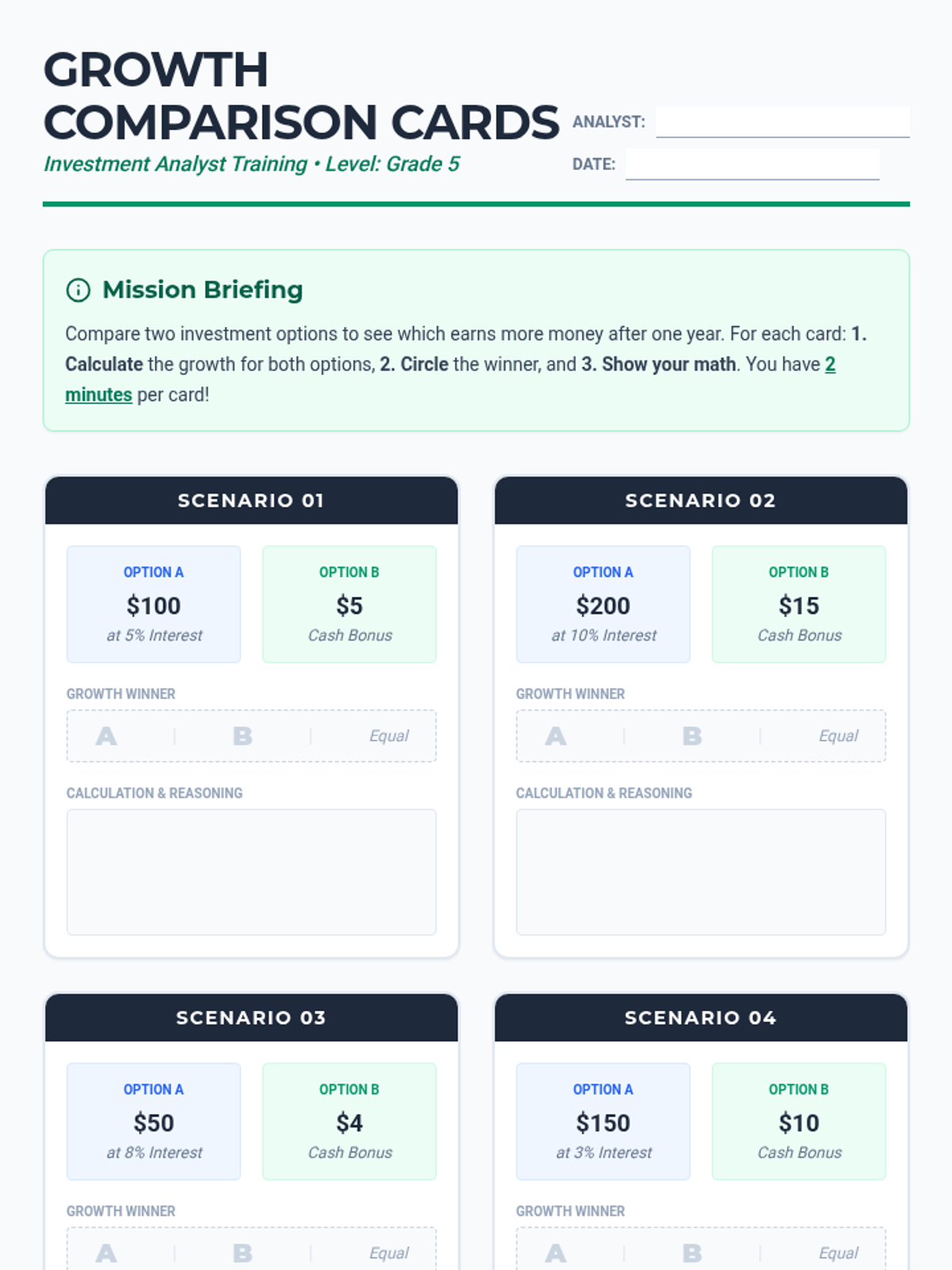
Task: Select winner A in Scenario 01
Action: point(106,736)
